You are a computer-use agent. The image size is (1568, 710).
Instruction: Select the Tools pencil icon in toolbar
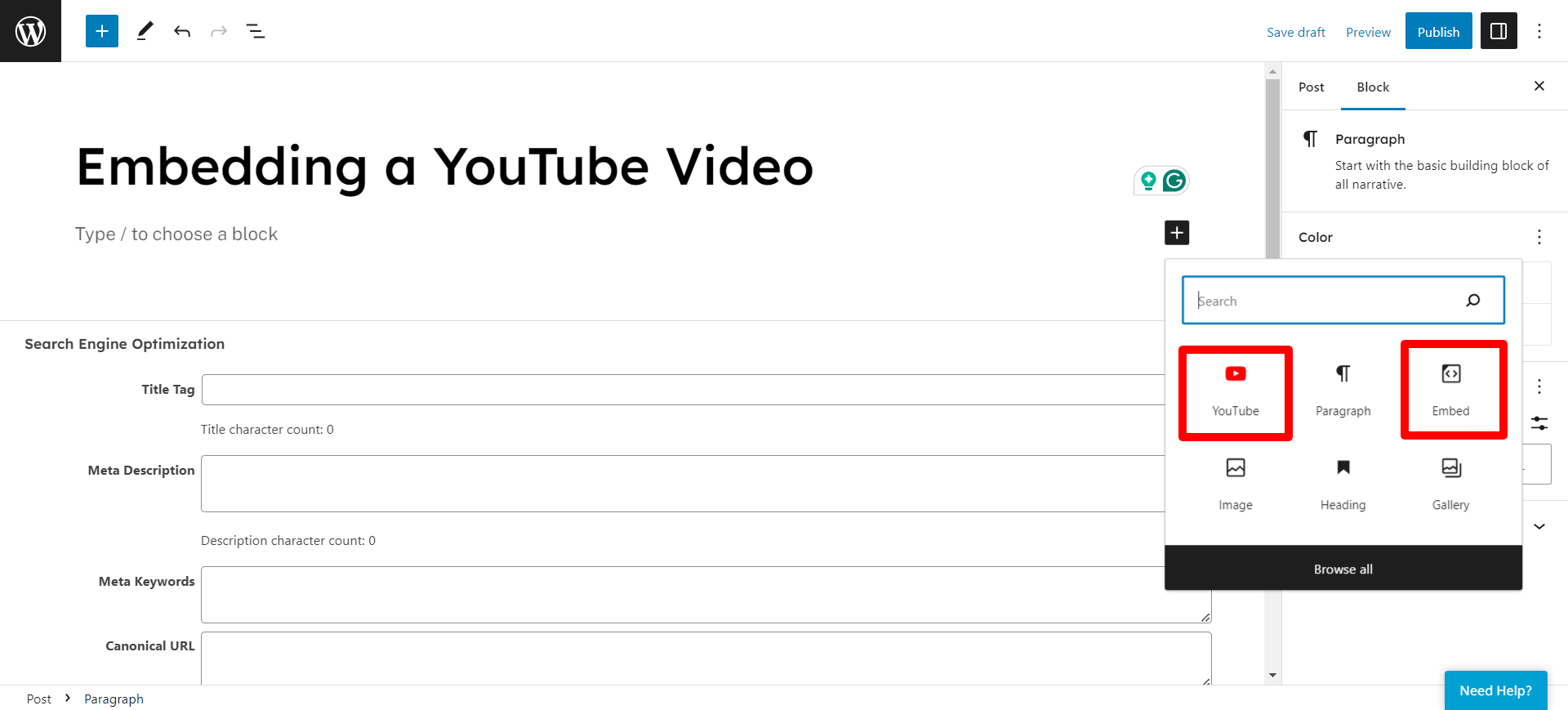pyautogui.click(x=145, y=30)
